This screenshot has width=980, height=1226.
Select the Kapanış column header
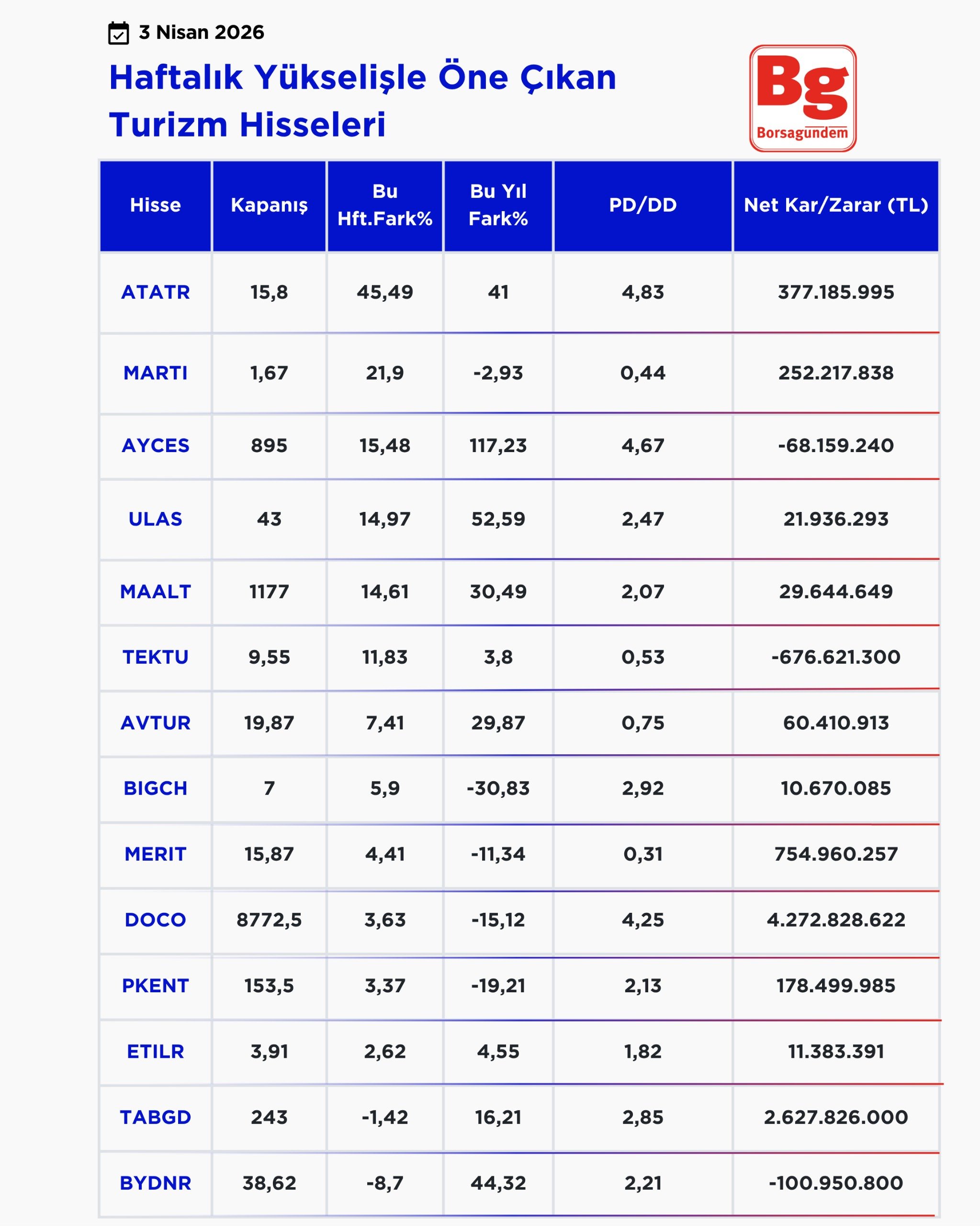coord(269,205)
